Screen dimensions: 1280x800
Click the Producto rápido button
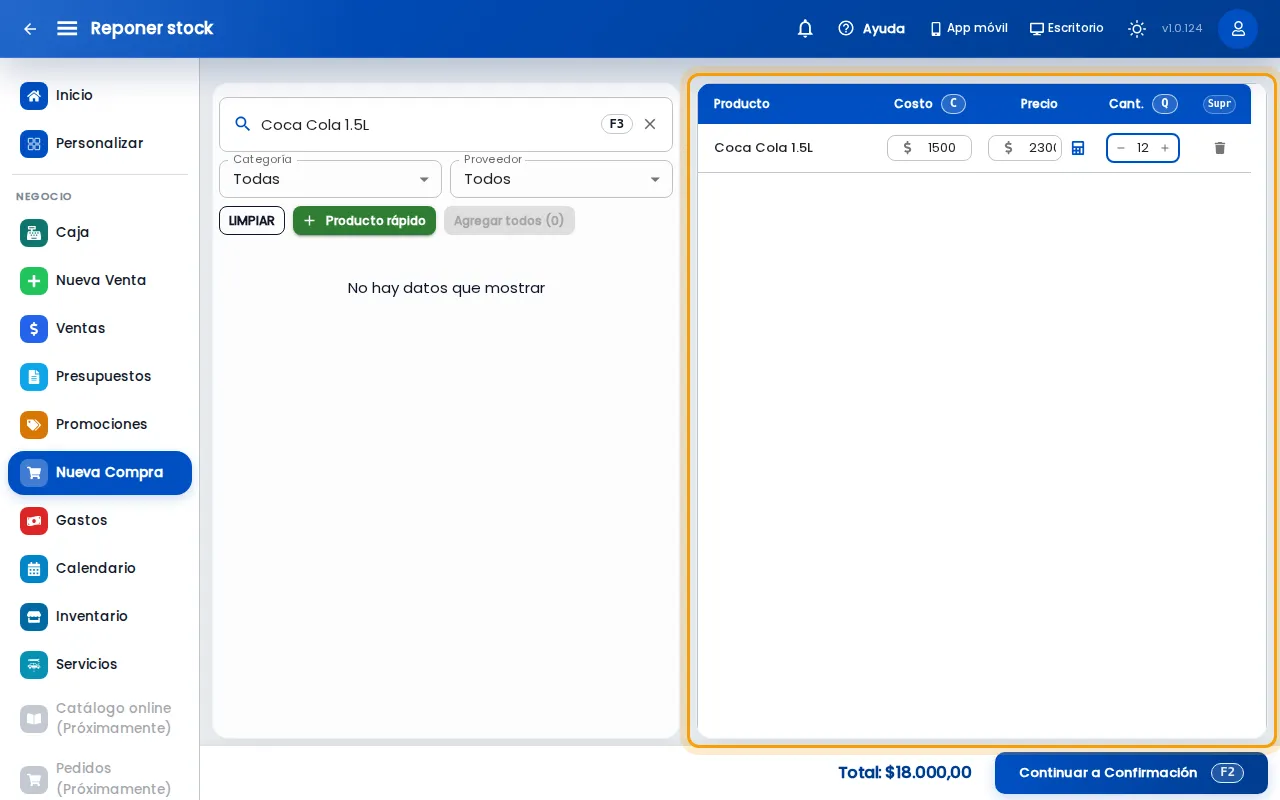pos(364,220)
